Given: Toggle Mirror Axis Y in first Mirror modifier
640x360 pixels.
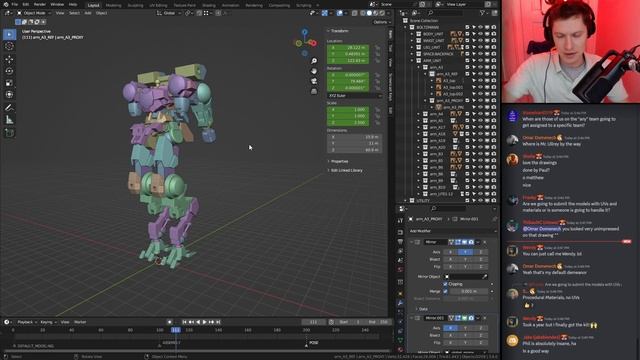Looking at the screenshot, I should (x=465, y=252).
